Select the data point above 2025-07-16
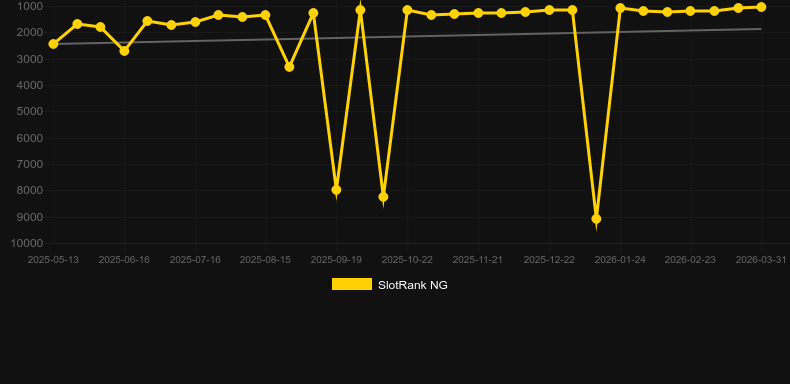This screenshot has height=384, width=790. [195, 22]
